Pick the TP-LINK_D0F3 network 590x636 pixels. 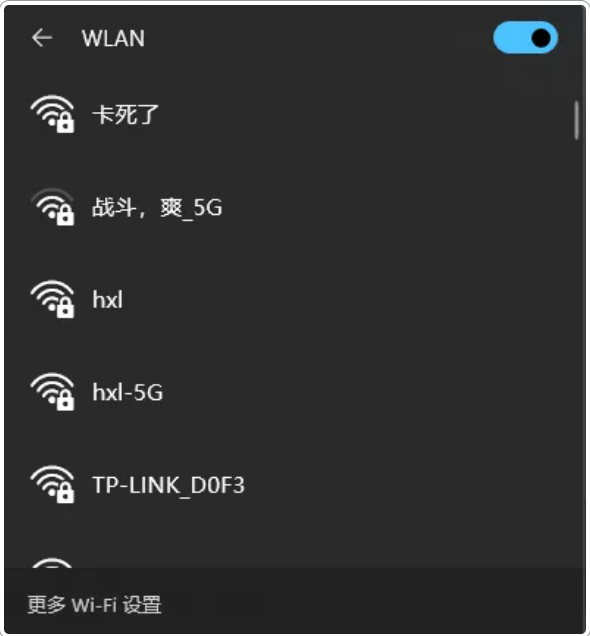pos(169,485)
